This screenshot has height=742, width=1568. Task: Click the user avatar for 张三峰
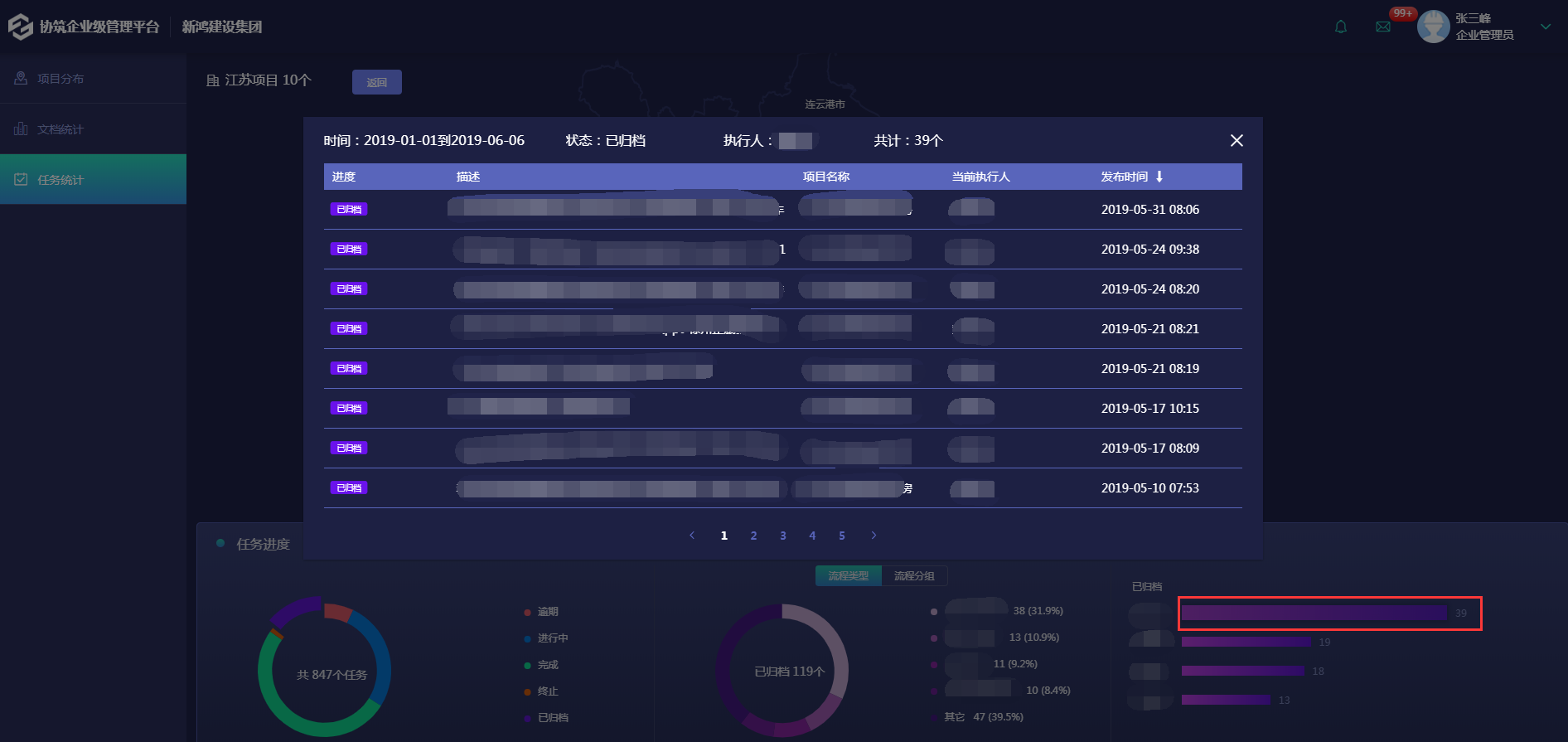(1433, 27)
